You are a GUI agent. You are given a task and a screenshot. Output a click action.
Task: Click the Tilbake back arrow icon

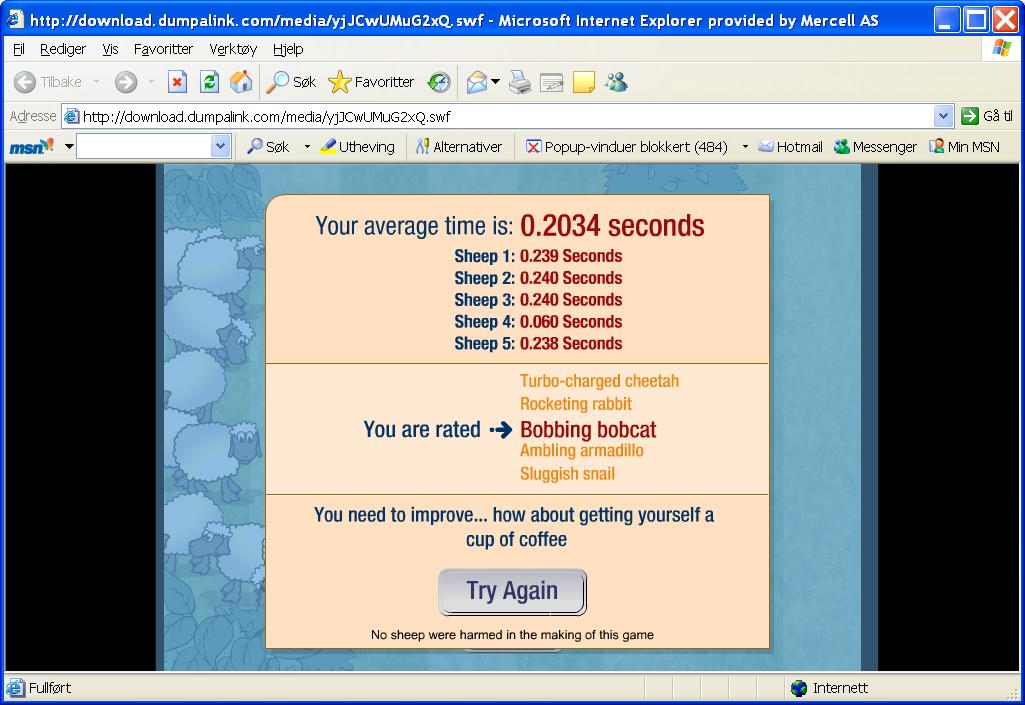[25, 82]
